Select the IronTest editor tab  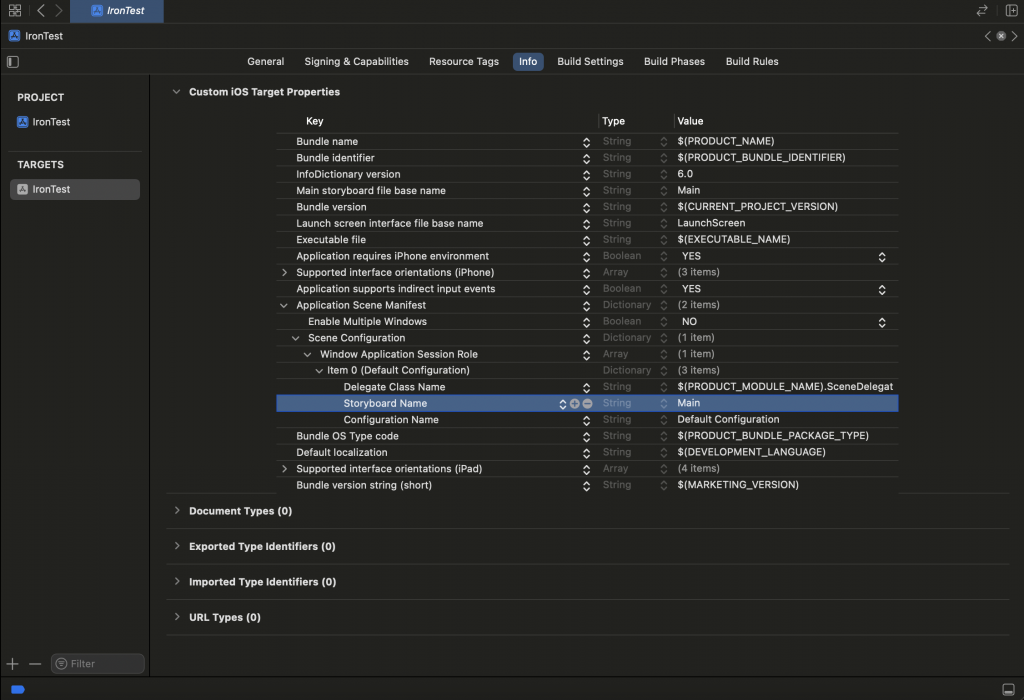[x=117, y=11]
